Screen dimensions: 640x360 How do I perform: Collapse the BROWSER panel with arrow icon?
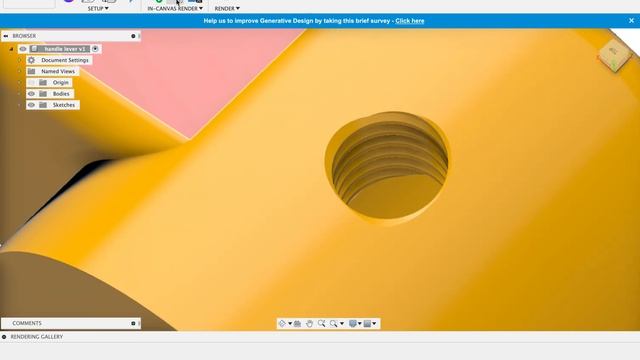pyautogui.click(x=6, y=36)
